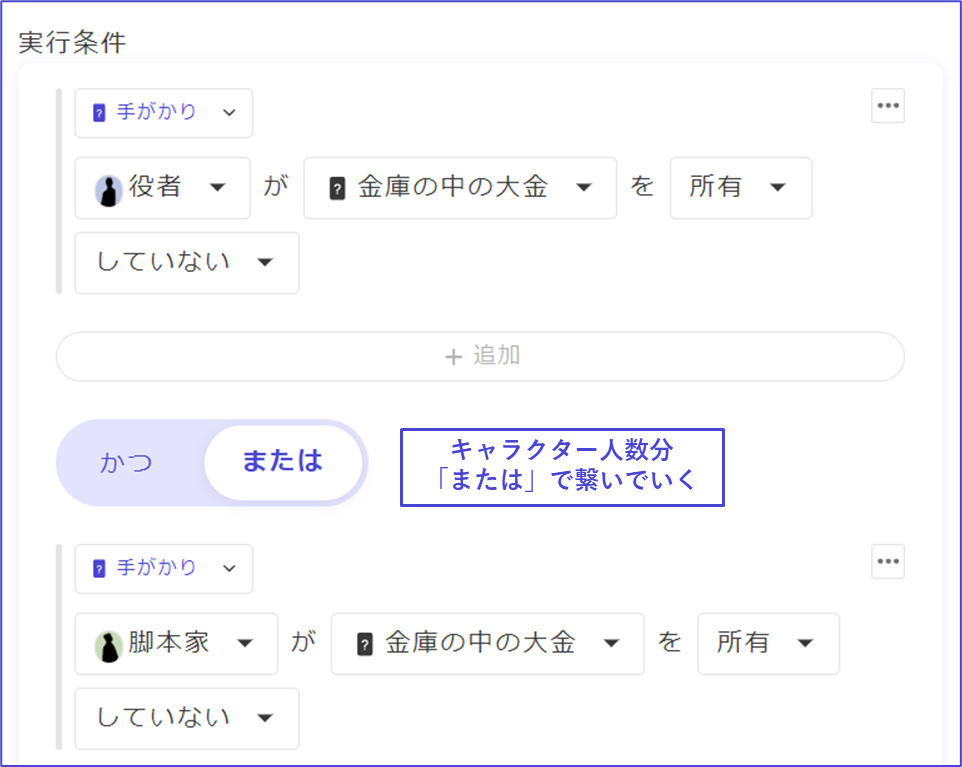Click the purple clue icon in first 手がかり
This screenshot has height=767, width=962.
[x=99, y=114]
